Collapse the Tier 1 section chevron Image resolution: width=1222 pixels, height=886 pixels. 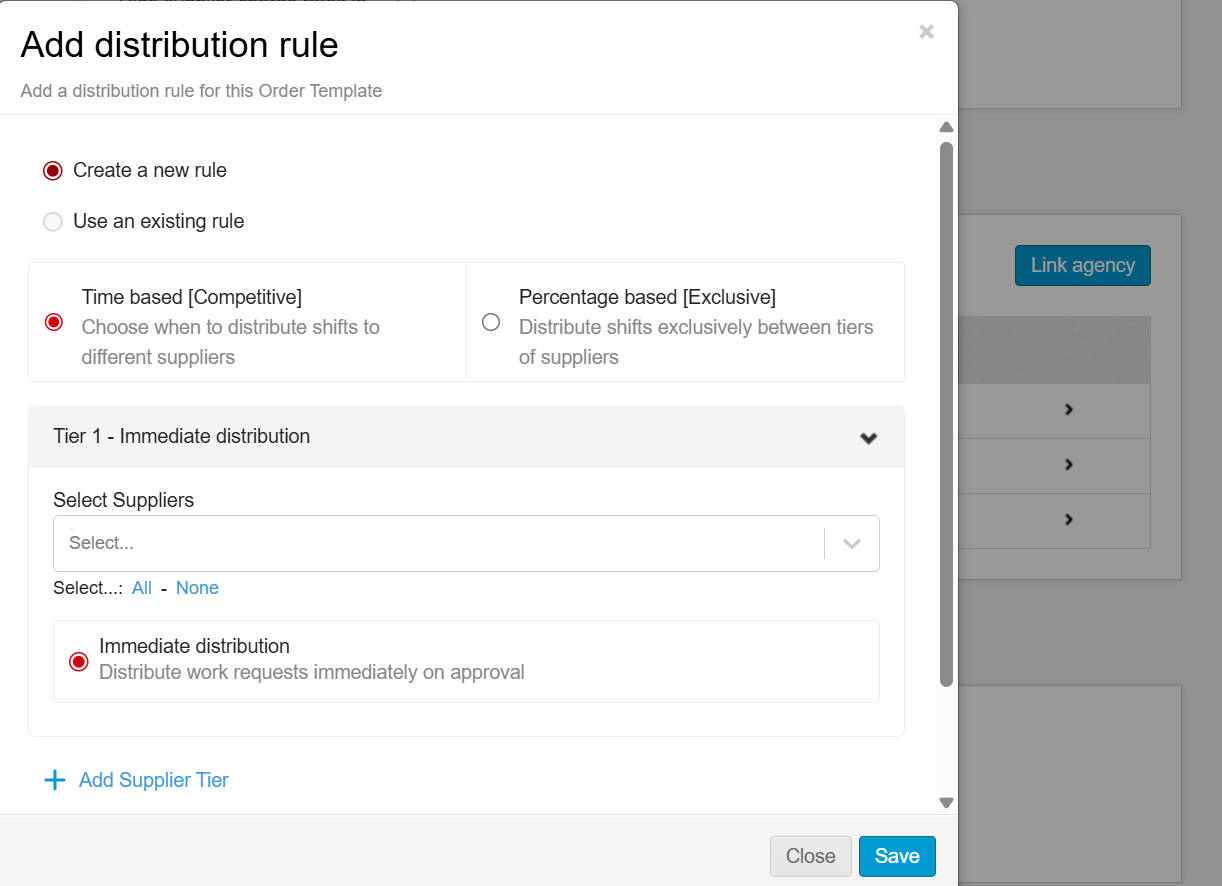868,438
